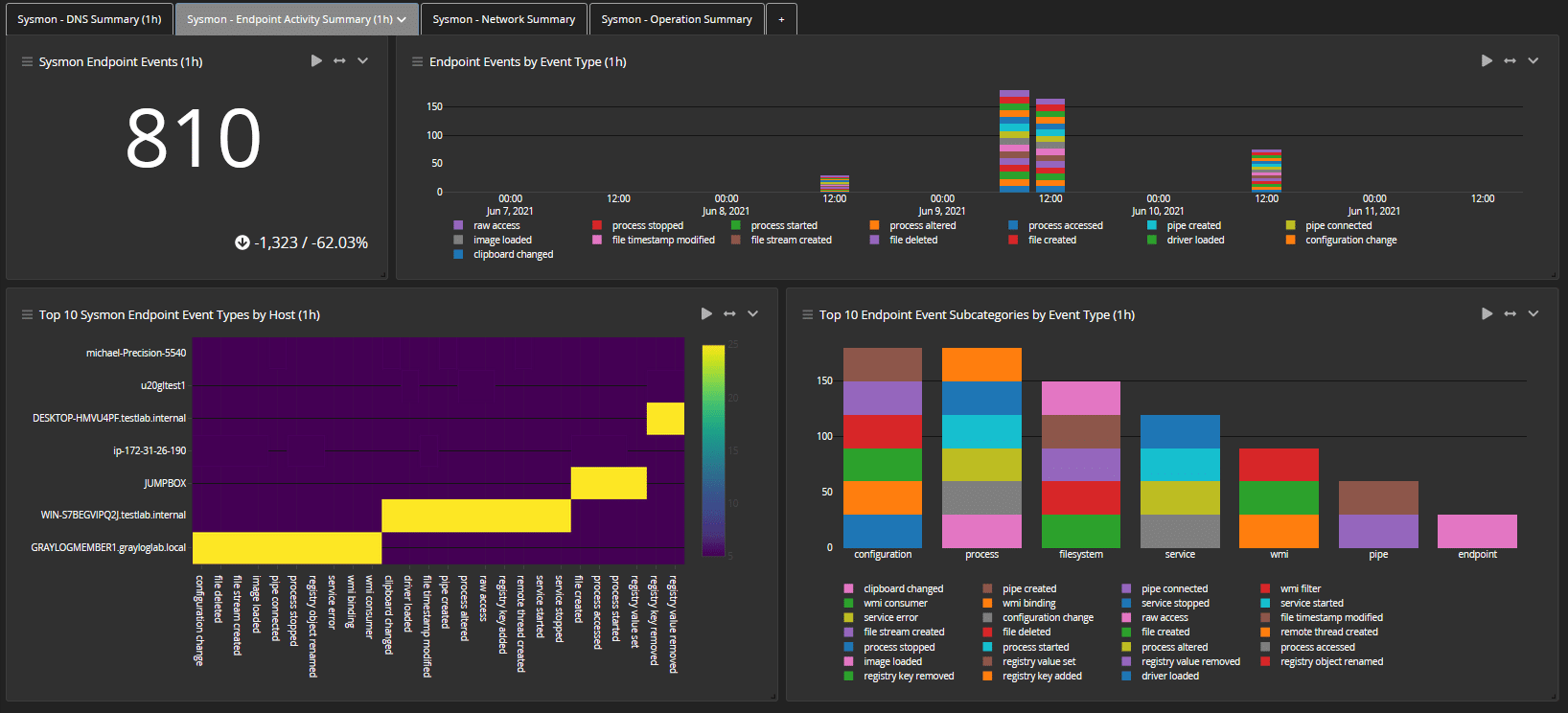Click drag handle of Sysmon Endpoint Events widget
Viewport: 1568px width, 713px height.
[27, 62]
